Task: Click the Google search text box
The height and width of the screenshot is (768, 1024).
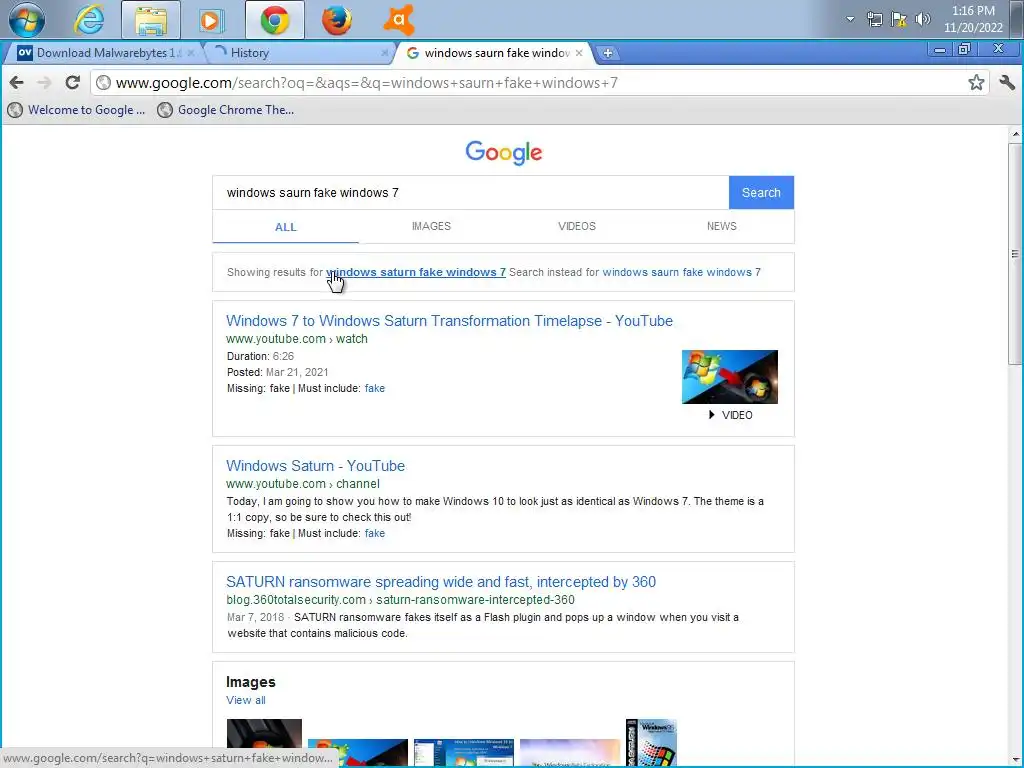Action: pos(470,193)
